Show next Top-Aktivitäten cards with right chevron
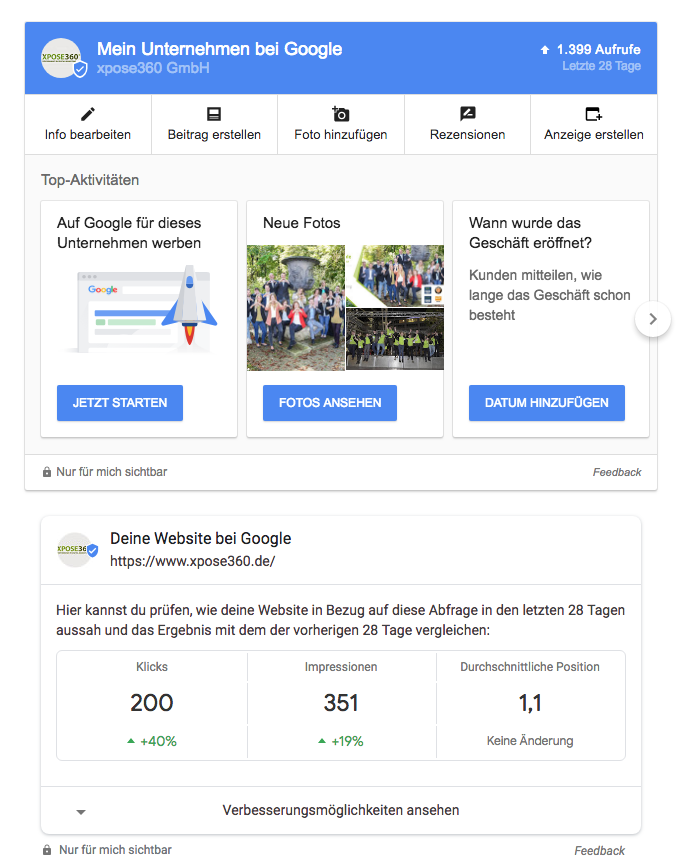The image size is (687, 862). [x=653, y=319]
